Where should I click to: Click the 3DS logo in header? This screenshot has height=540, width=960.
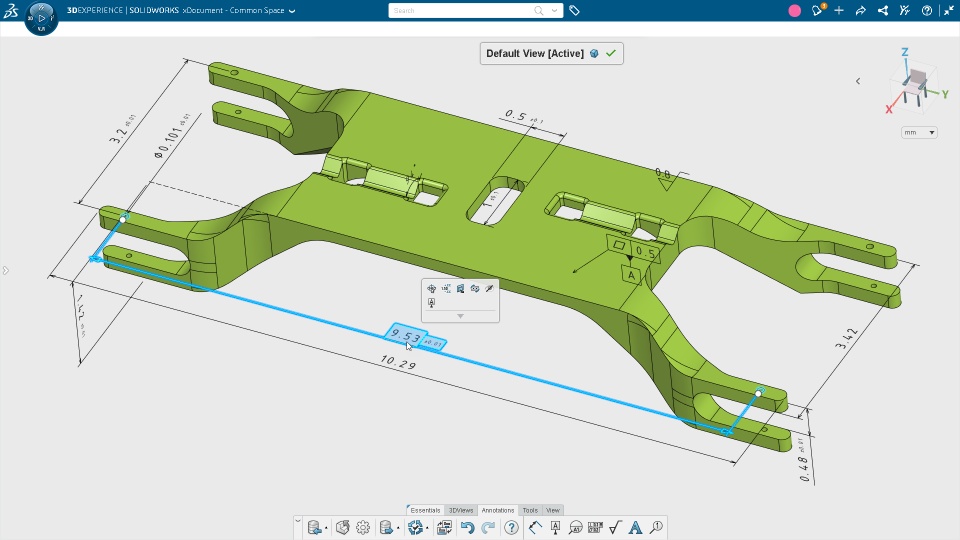10,10
